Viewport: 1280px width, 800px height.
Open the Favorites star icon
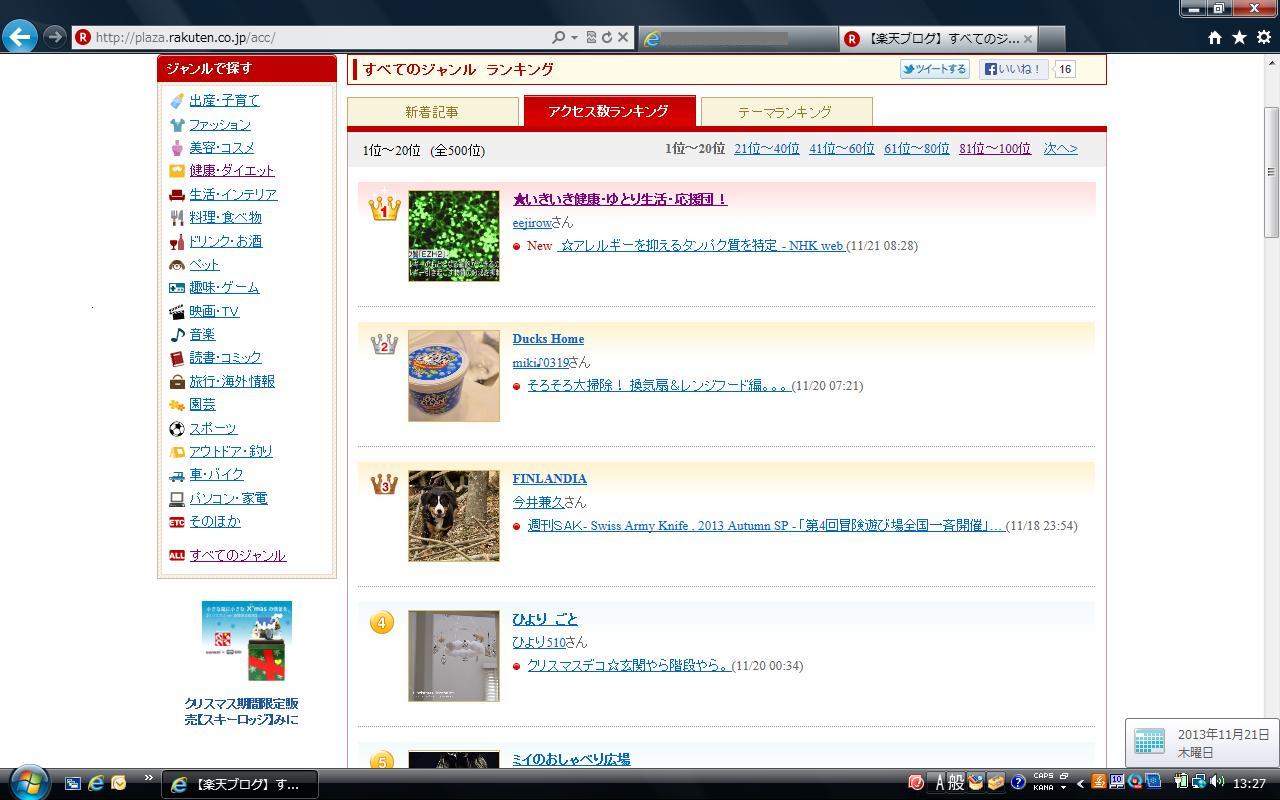[1239, 37]
